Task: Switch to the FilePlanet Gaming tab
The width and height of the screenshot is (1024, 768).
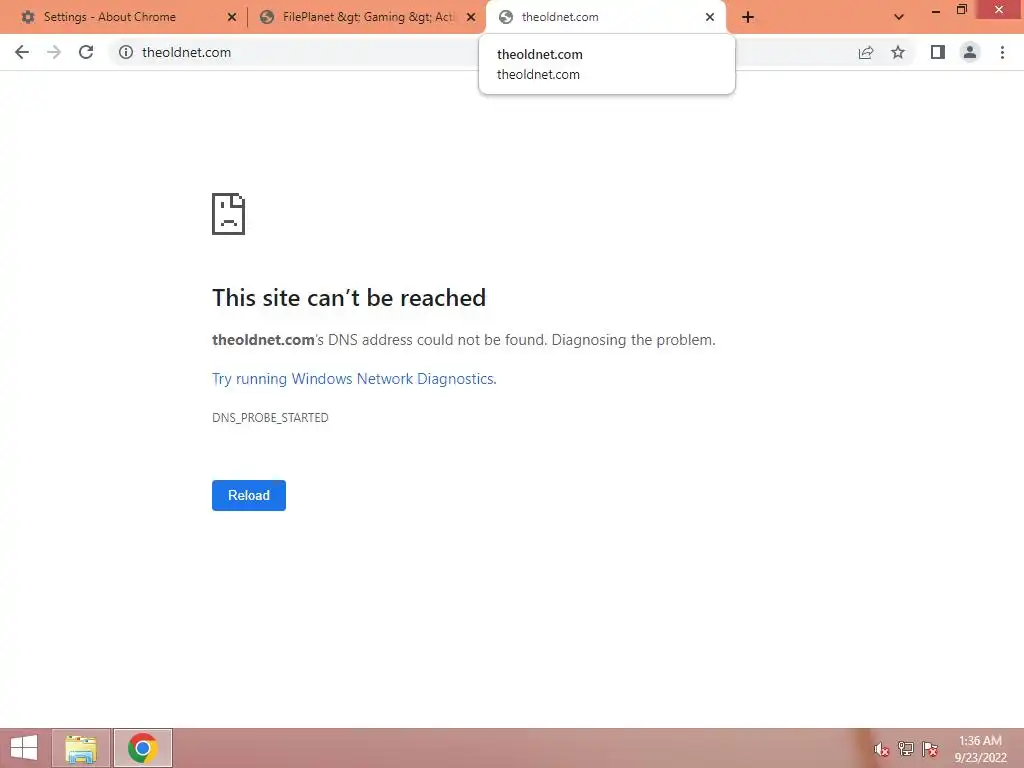Action: click(367, 17)
